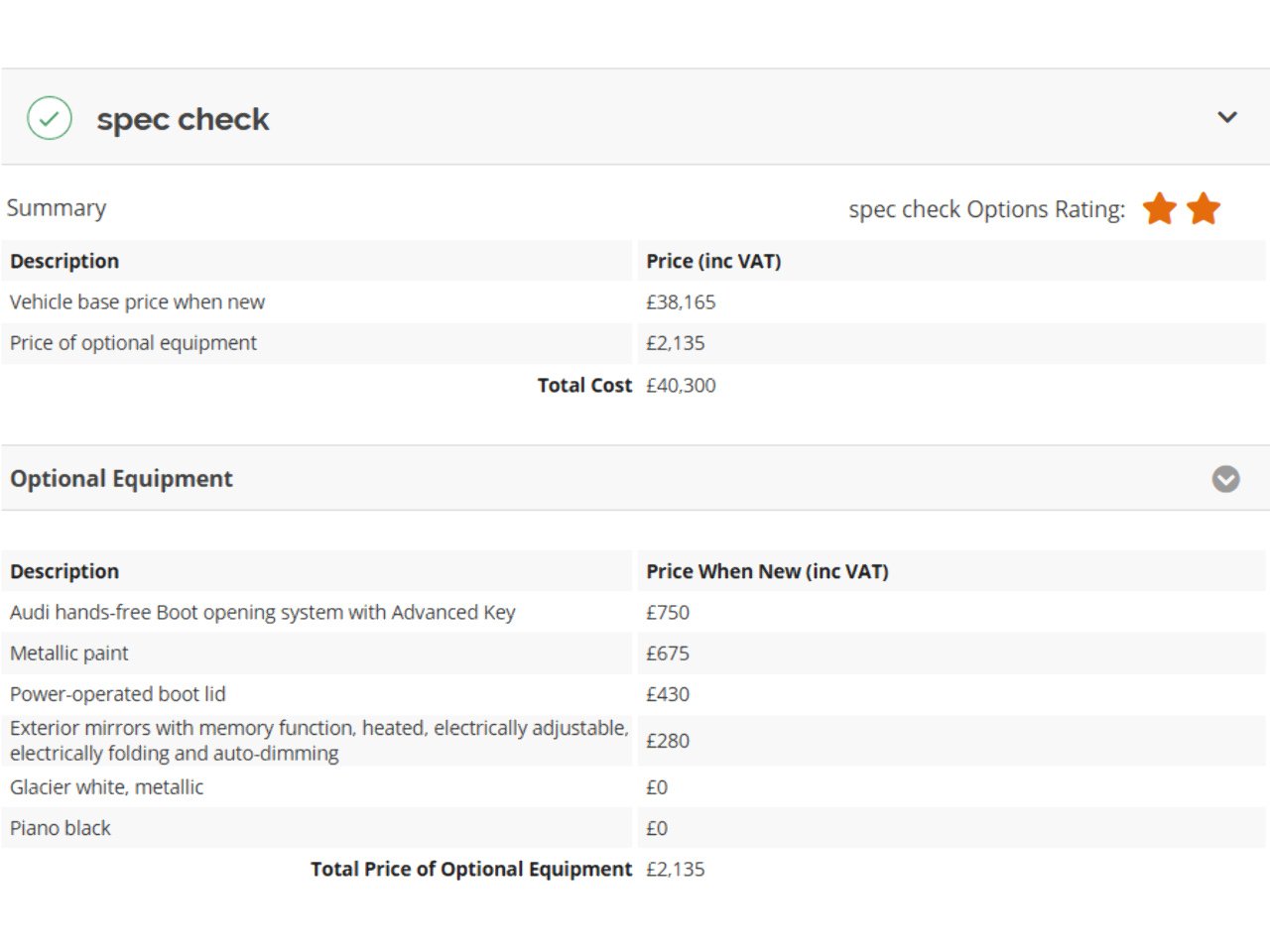Select the Piano black row

(633, 828)
